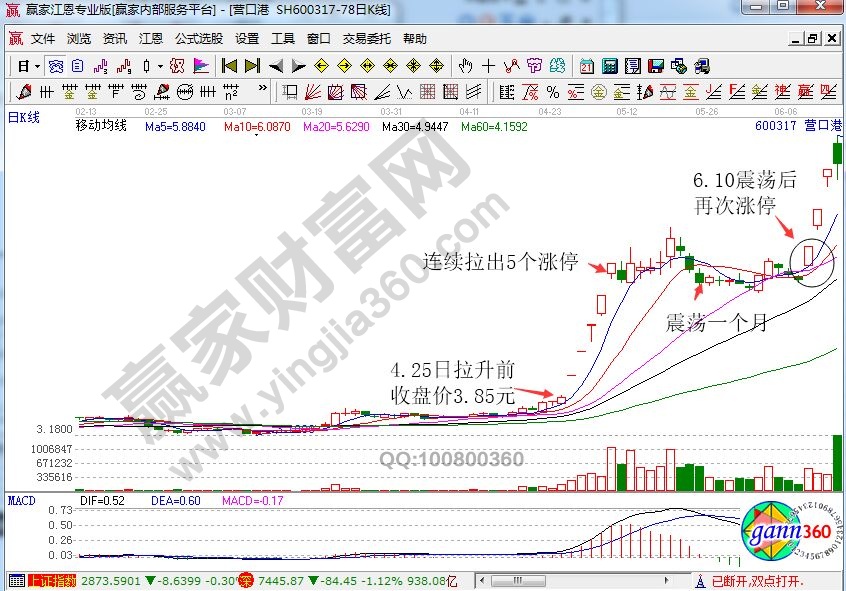Screen dimensions: 846x591
Task: Click the 移动均线 indicator label
Action: (101, 127)
